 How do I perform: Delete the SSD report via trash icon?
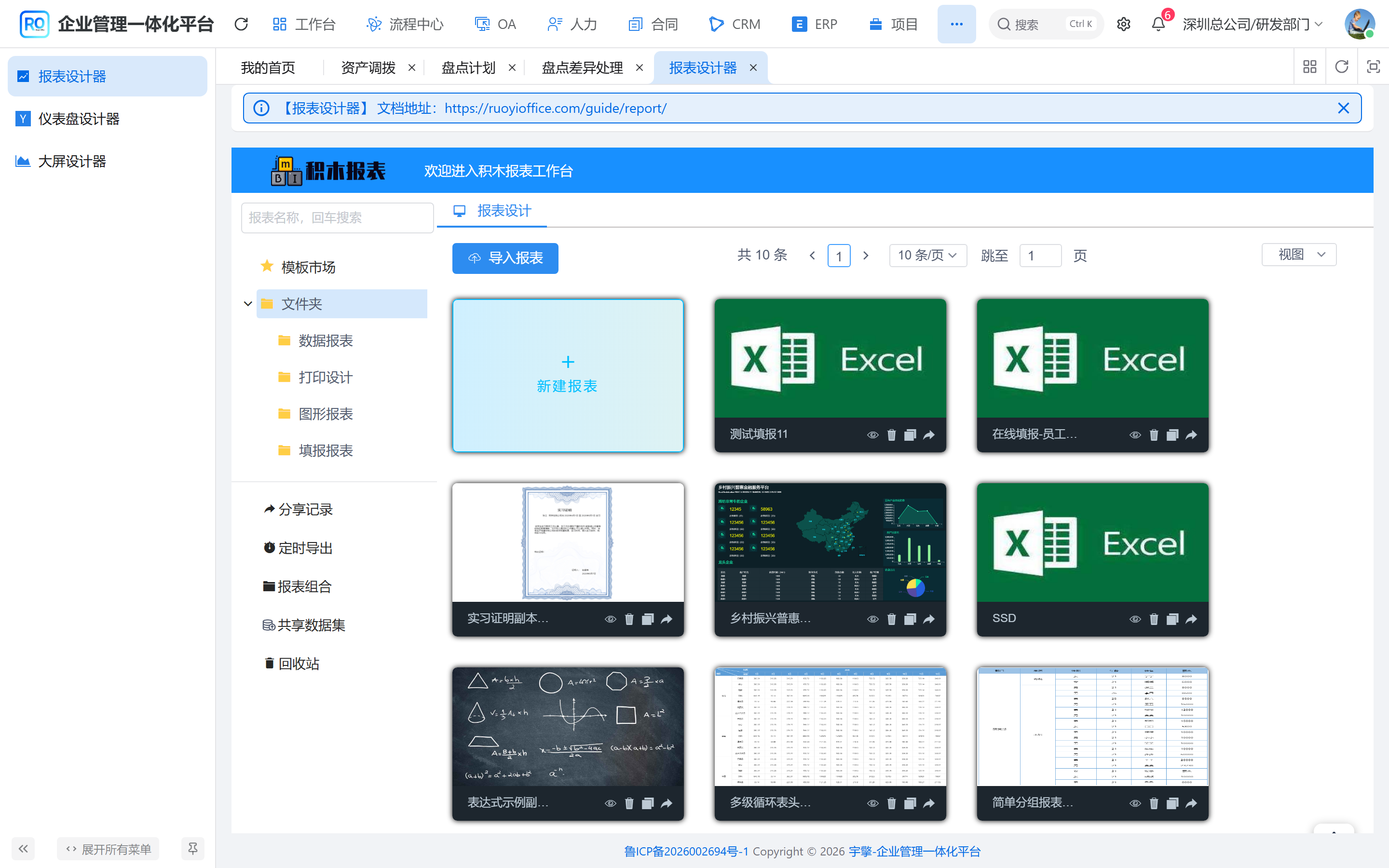(1154, 619)
